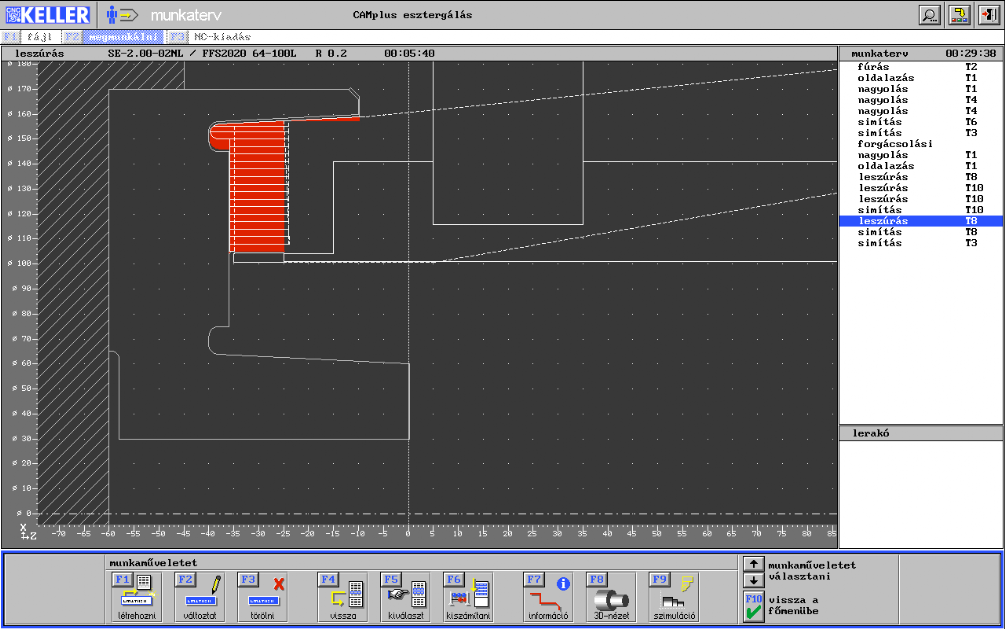Select the highlighted leszúrás T8 row

tap(921, 221)
